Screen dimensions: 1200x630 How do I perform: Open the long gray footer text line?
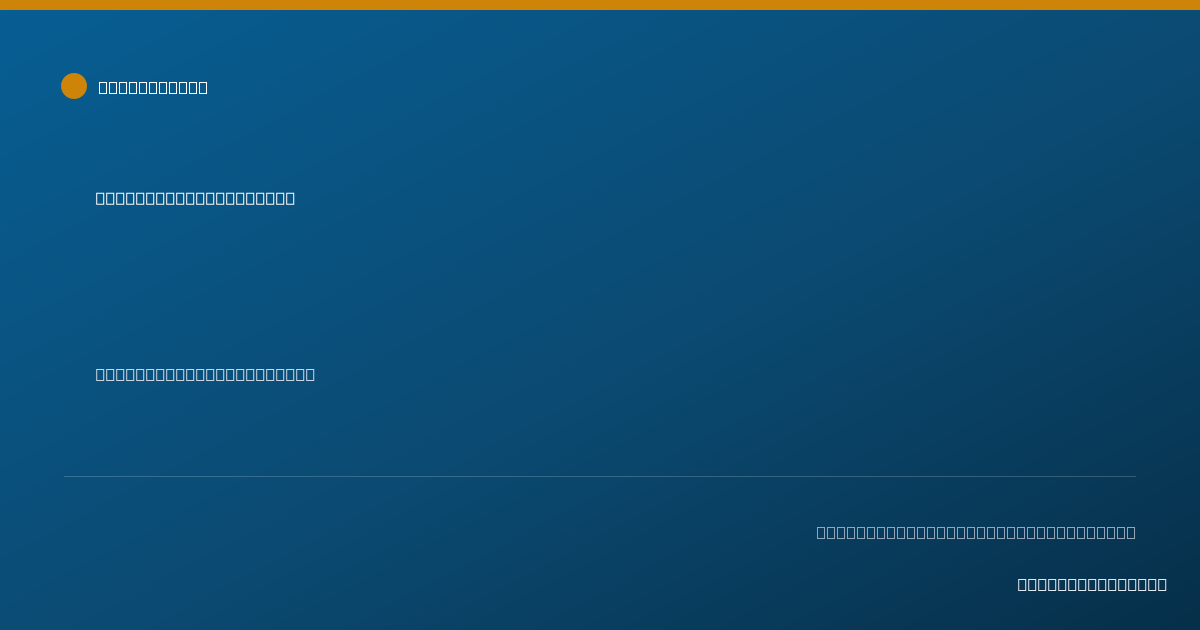coord(976,532)
